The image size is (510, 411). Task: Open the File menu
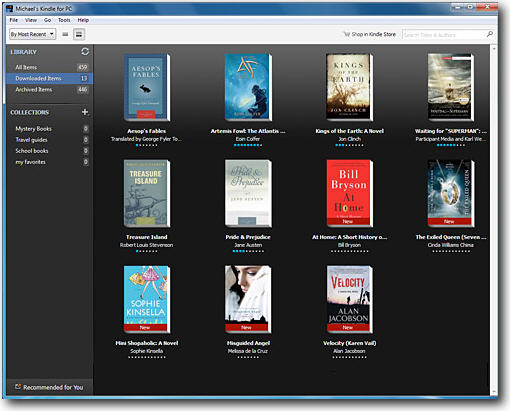click(x=14, y=20)
